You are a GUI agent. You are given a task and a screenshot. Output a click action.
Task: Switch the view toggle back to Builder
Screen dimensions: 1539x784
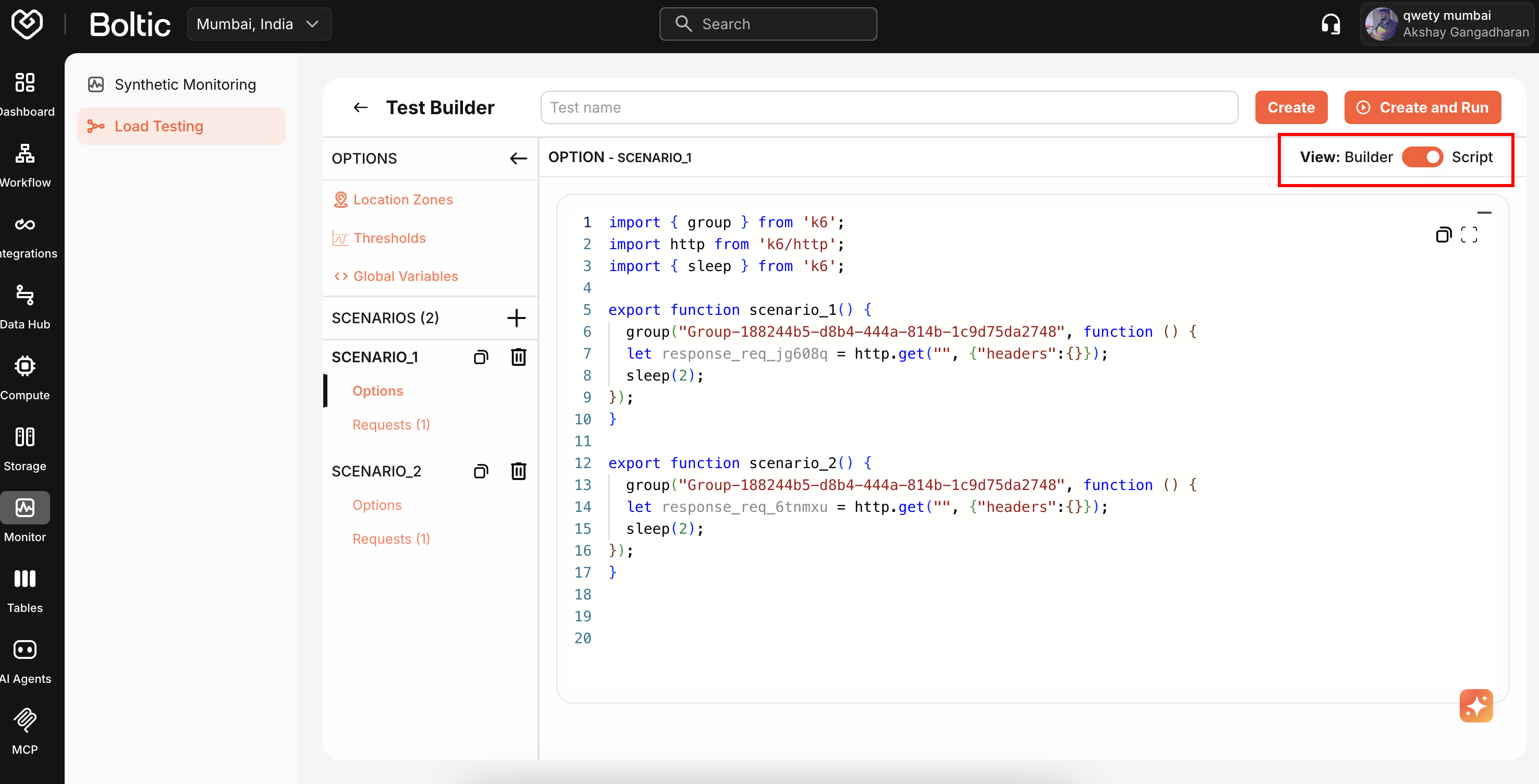[1424, 156]
